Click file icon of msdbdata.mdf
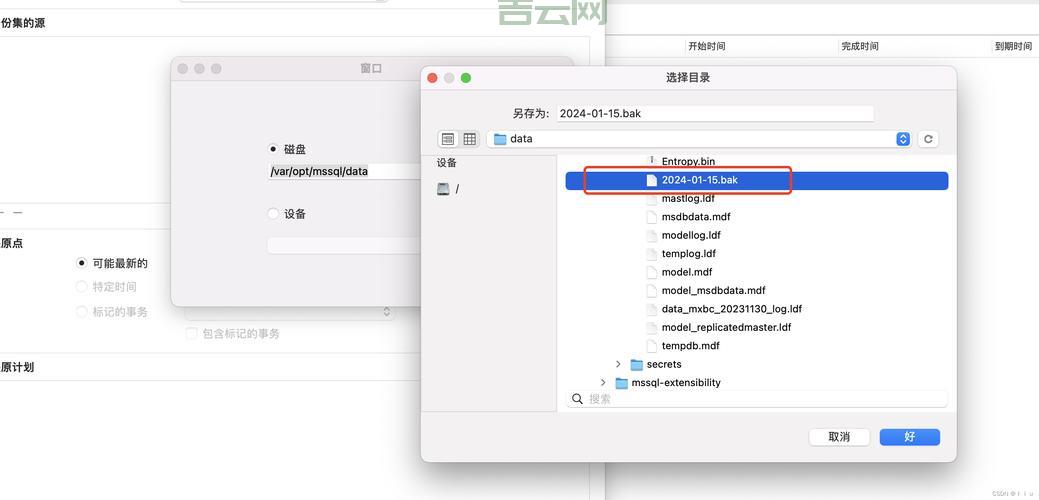This screenshot has width=1039, height=500. click(652, 217)
